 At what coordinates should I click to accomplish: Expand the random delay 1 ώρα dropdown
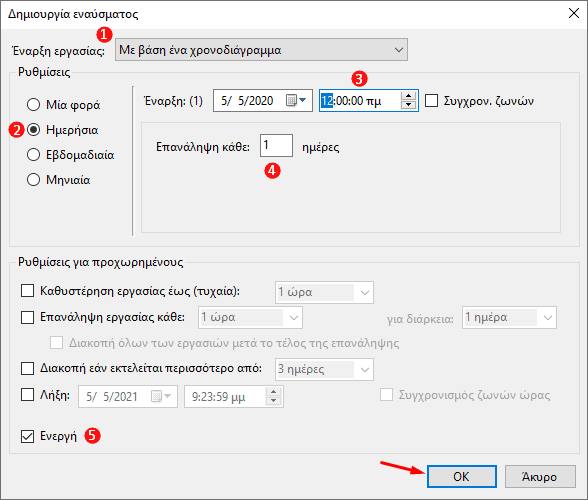point(324,292)
